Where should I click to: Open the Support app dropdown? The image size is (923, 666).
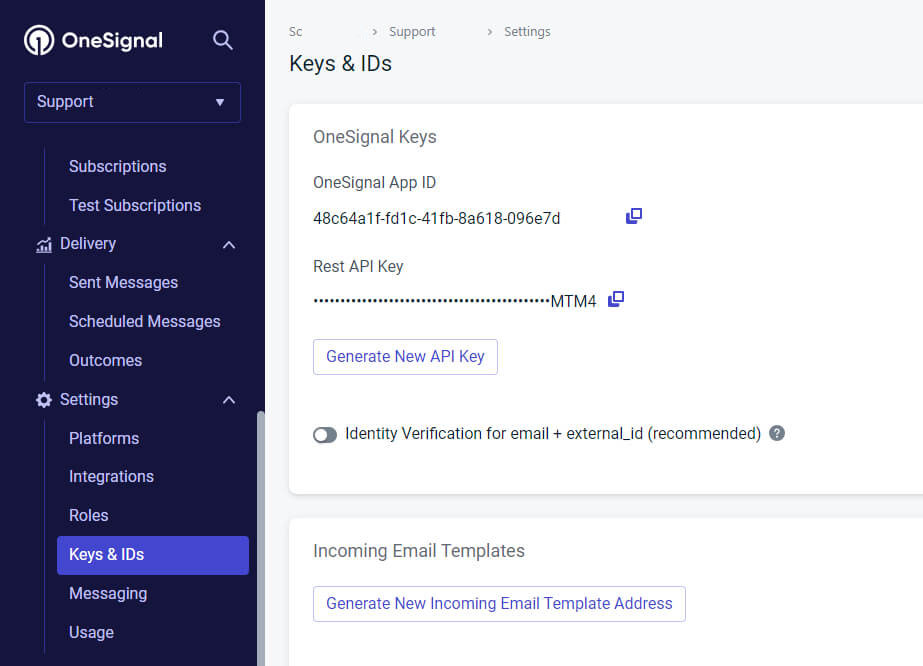132,102
